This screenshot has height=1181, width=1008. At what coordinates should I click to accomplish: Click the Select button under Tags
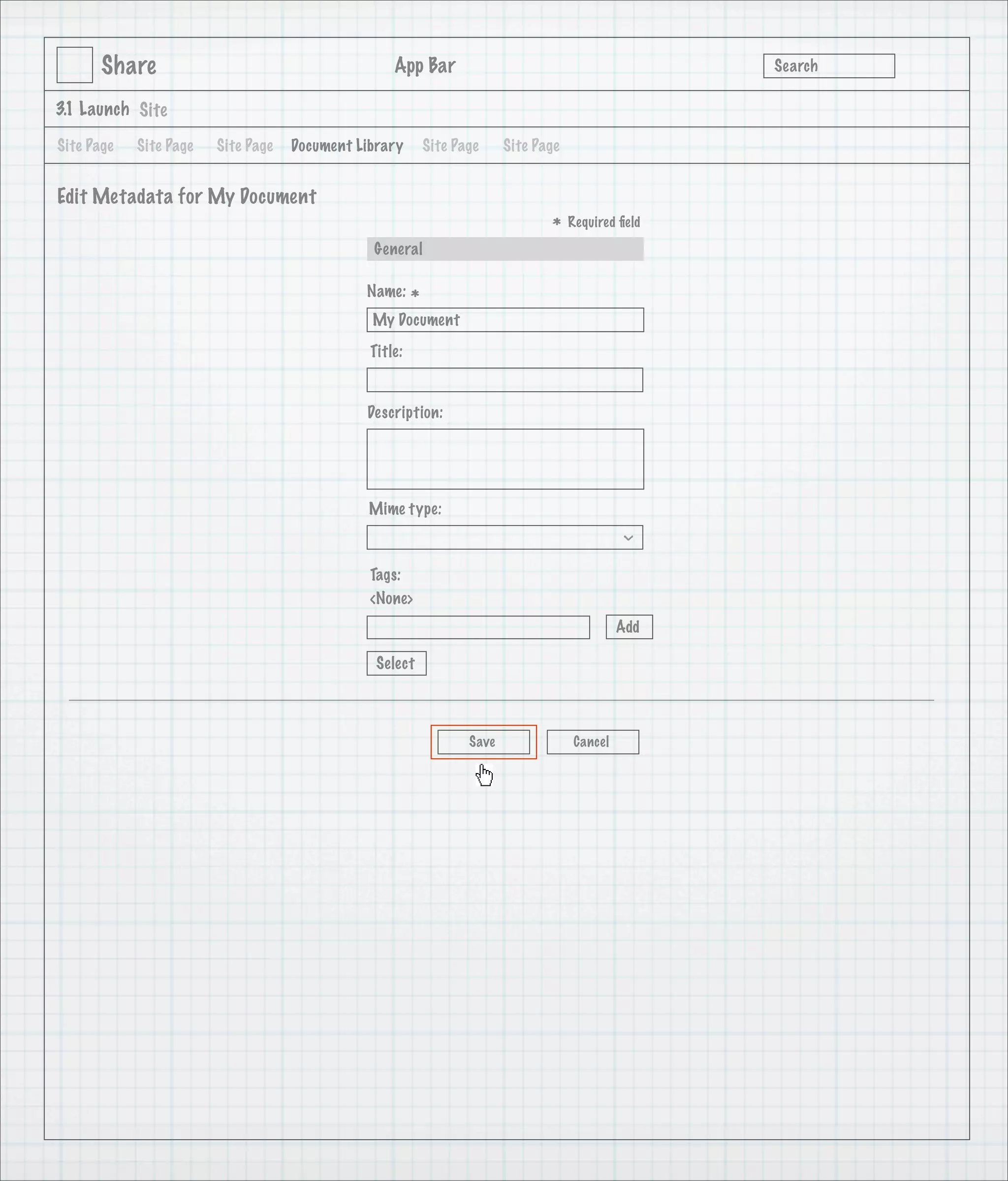pos(396,663)
